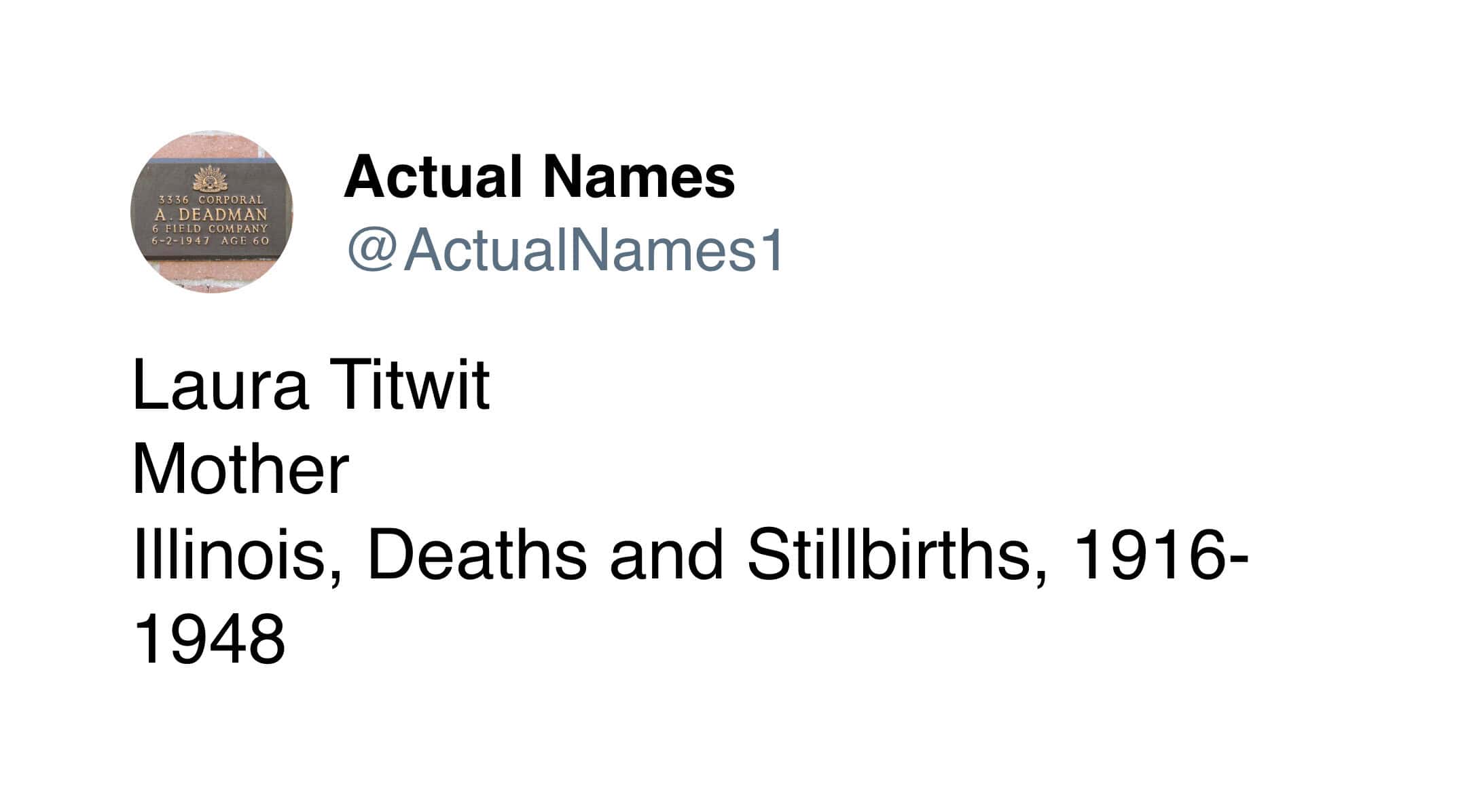Open the Actual Names profile avatar

click(x=211, y=212)
